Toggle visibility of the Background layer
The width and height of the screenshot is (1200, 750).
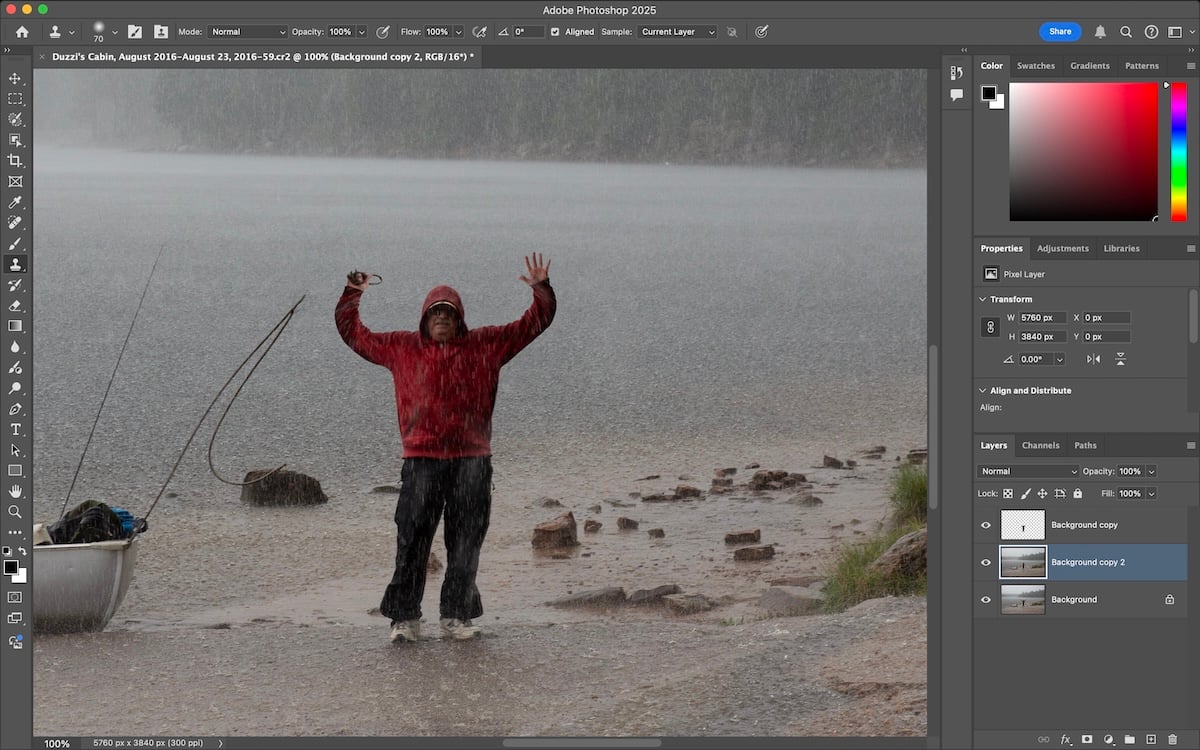pos(985,599)
